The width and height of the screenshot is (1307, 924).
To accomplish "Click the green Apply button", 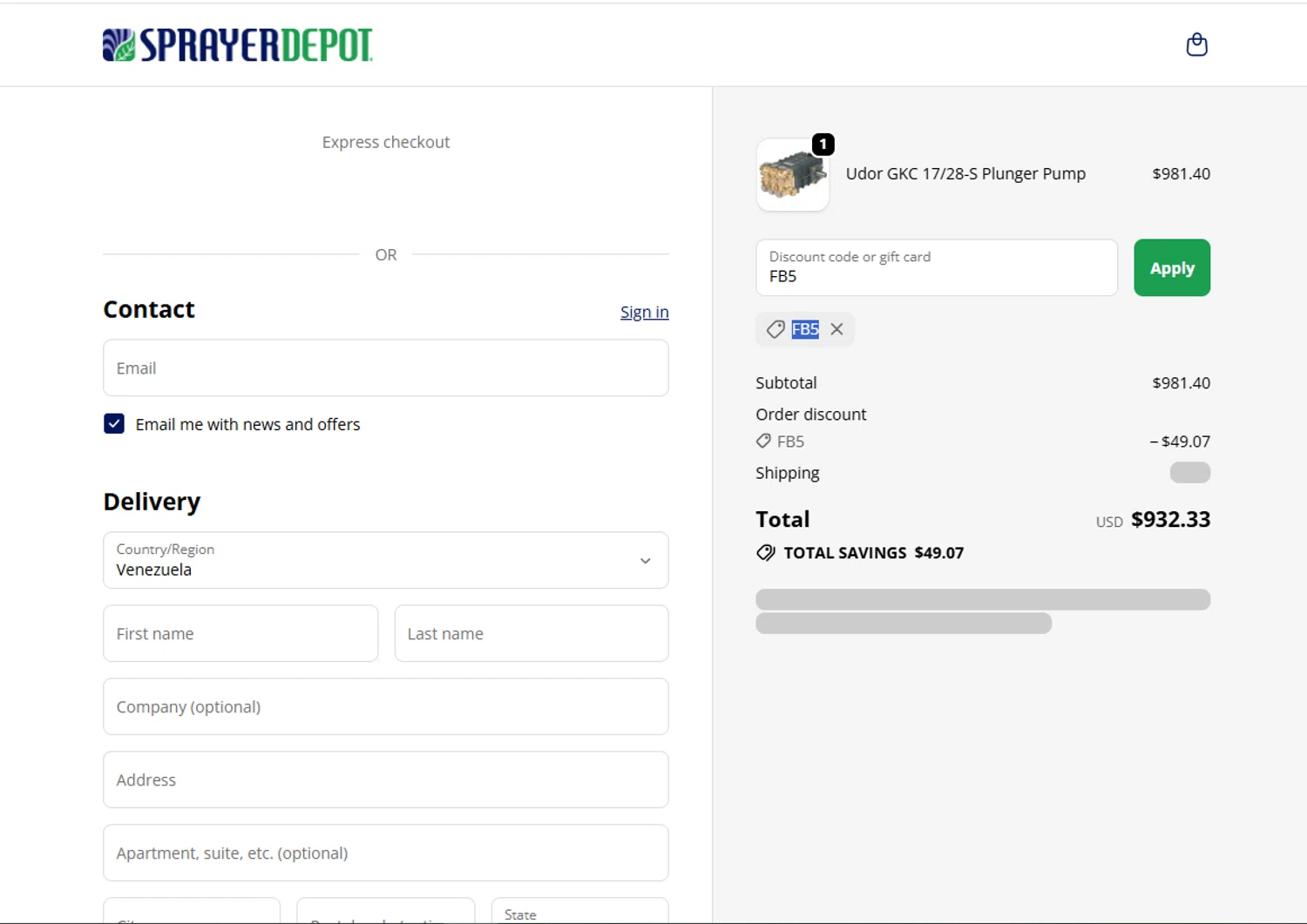I will click(x=1172, y=268).
